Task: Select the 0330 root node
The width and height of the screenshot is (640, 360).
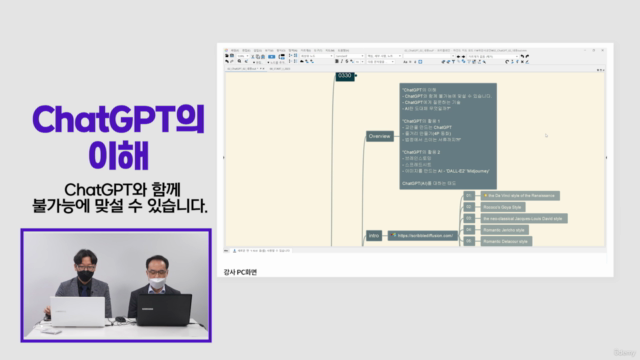Action: point(345,76)
